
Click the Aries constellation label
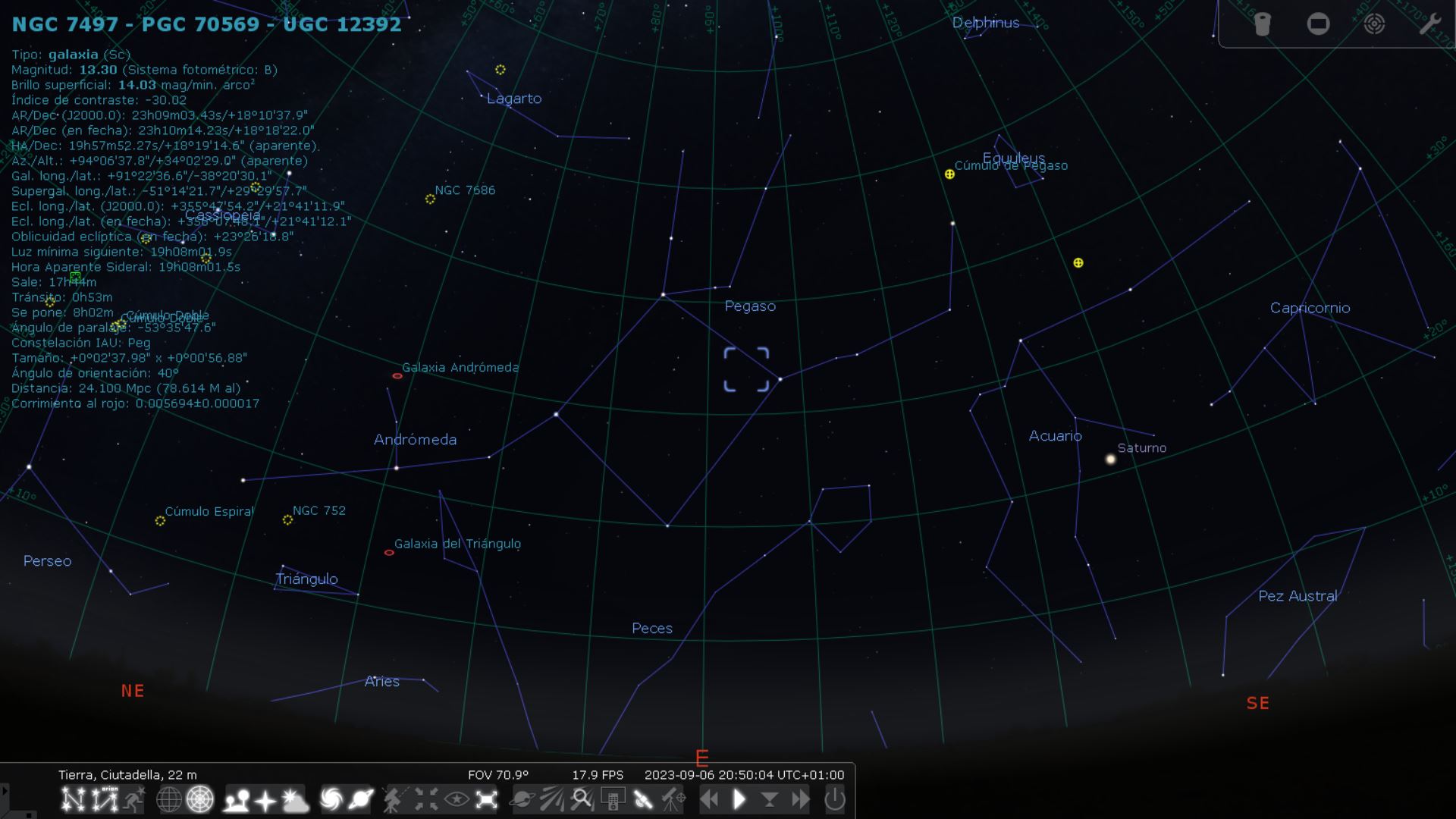click(381, 682)
